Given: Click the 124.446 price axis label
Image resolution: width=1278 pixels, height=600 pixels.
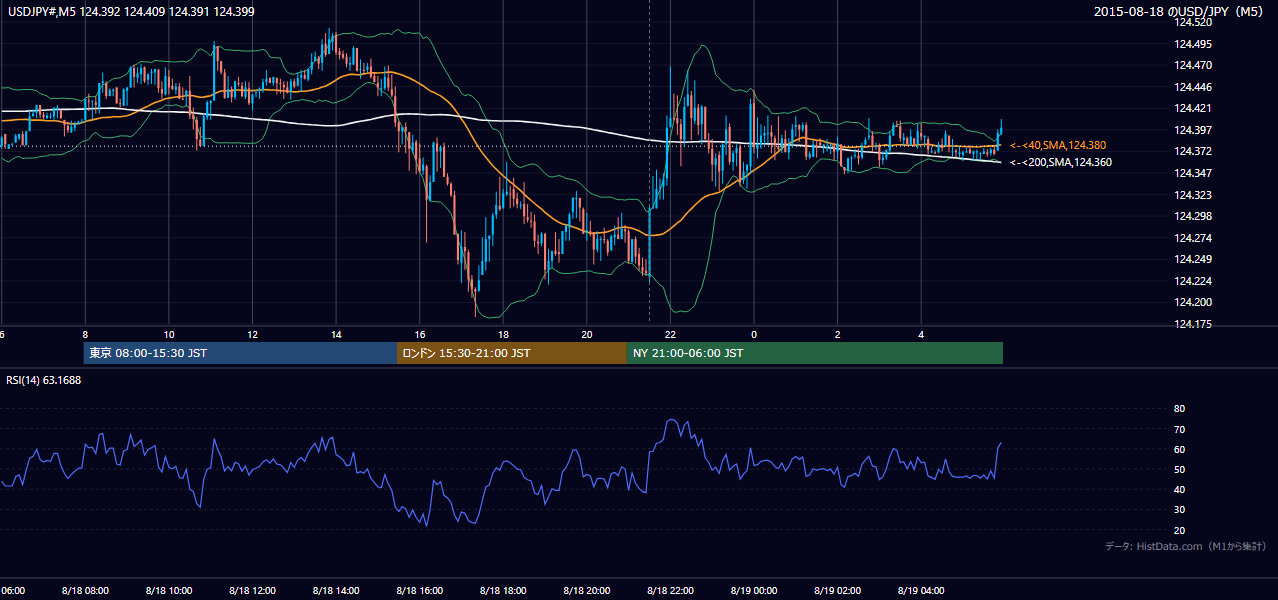Looking at the screenshot, I should coord(1194,87).
